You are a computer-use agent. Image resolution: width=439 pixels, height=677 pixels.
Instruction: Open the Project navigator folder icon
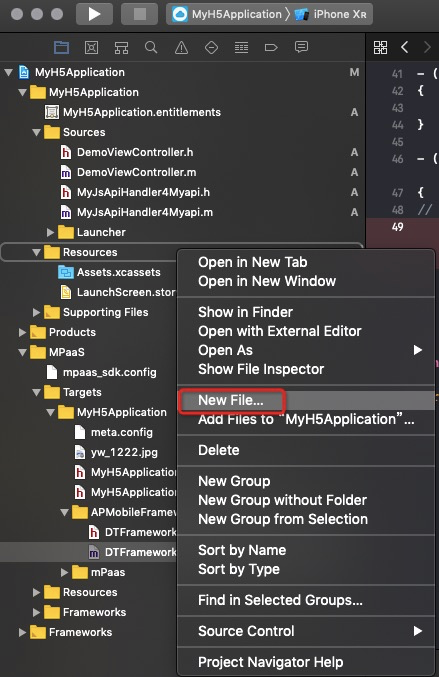click(61, 47)
